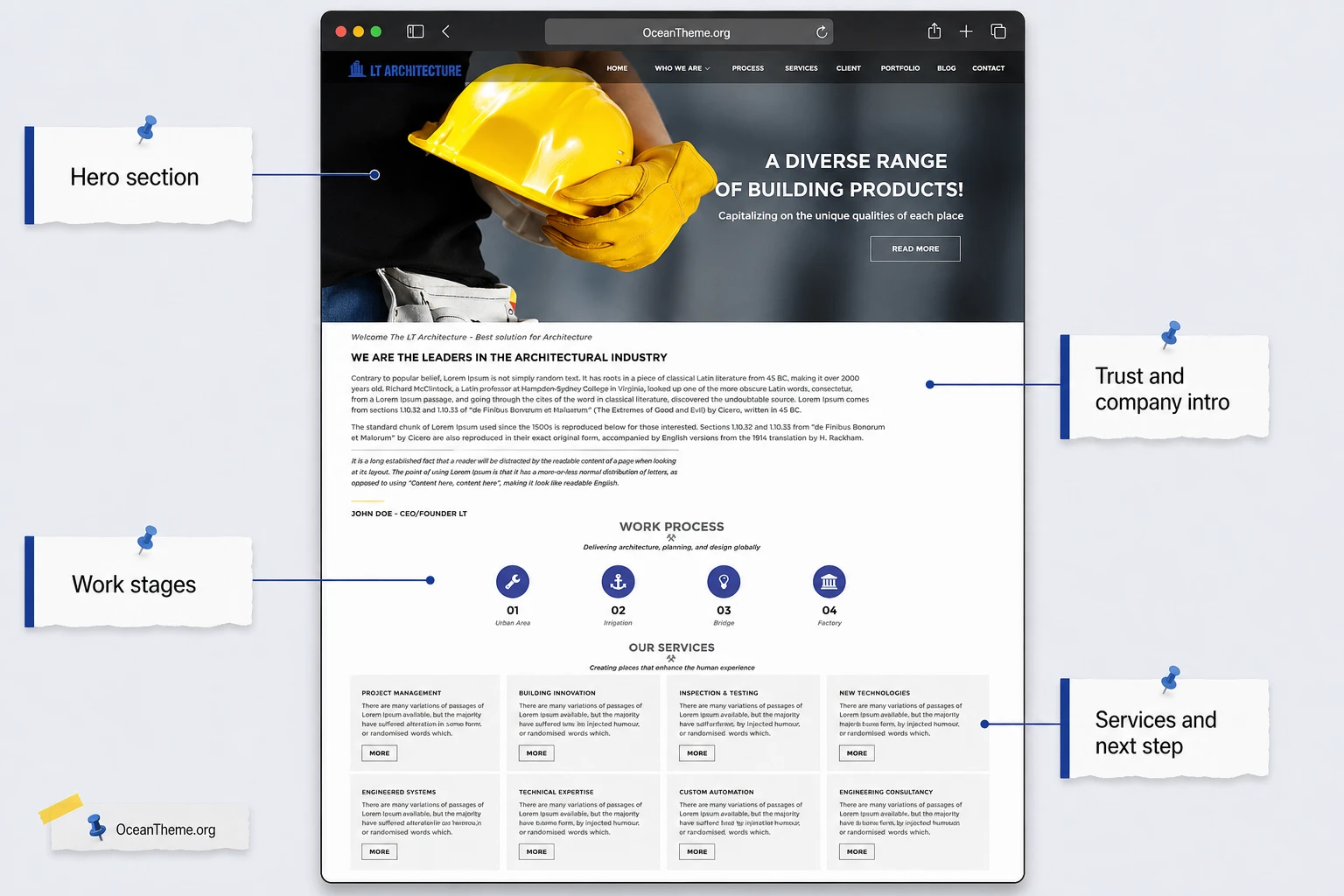Click MORE under Engineering Consultancy
The height and width of the screenshot is (896, 1344).
[x=857, y=851]
